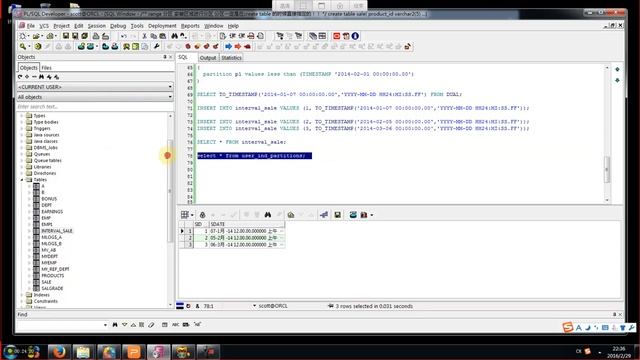Click the blue info circle toolbar icon
The image size is (640, 360).
pyautogui.click(x=355, y=36)
